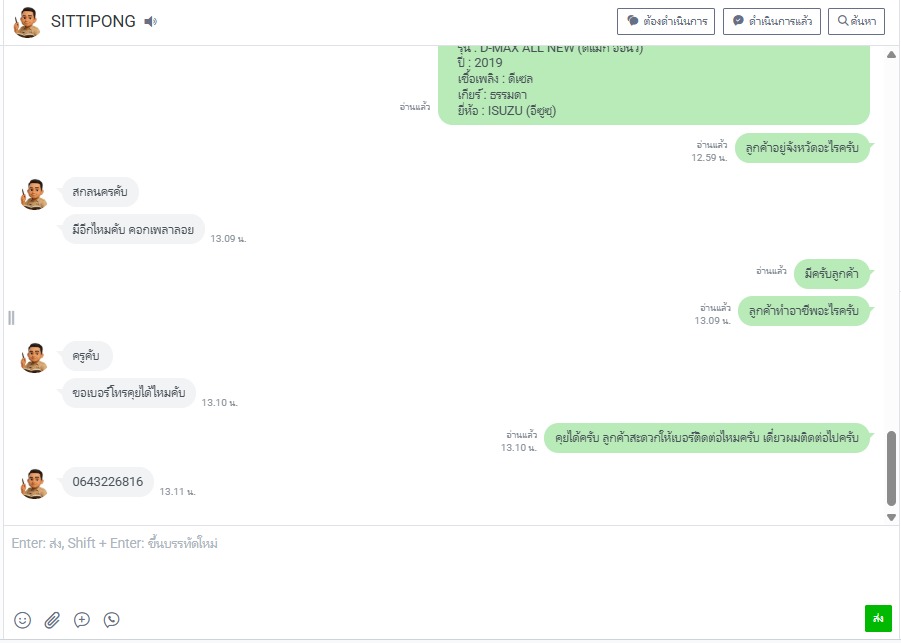Image resolution: width=901 pixels, height=643 pixels.
Task: Select the phone number 0643226816 message
Action: click(107, 482)
